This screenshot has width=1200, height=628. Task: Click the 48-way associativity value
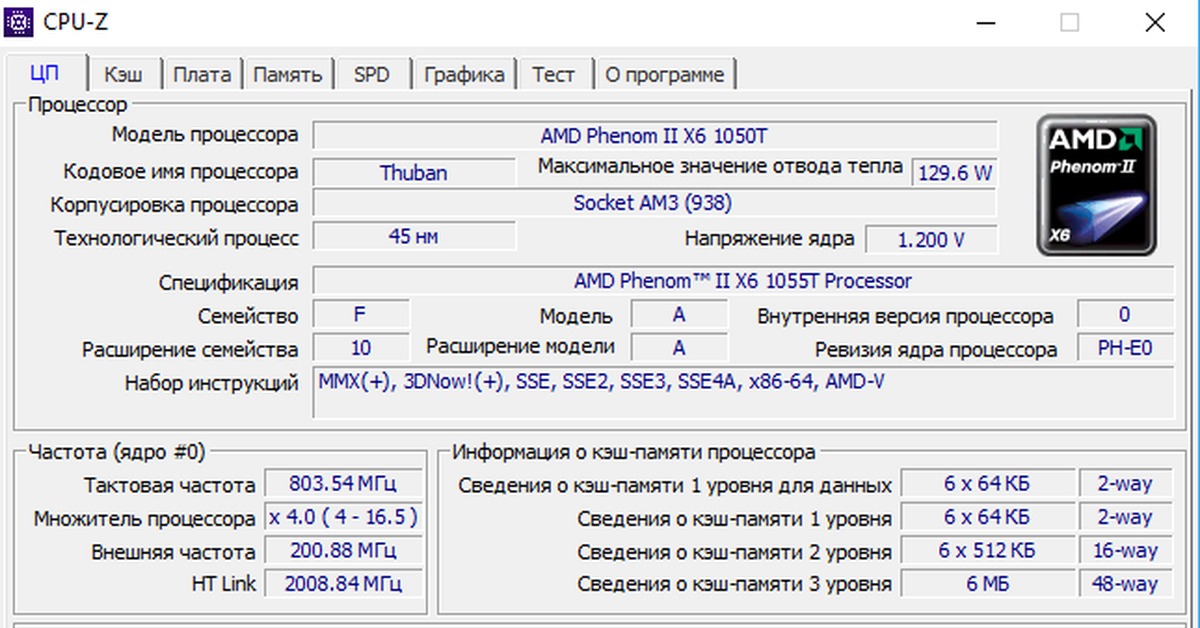tap(1125, 584)
